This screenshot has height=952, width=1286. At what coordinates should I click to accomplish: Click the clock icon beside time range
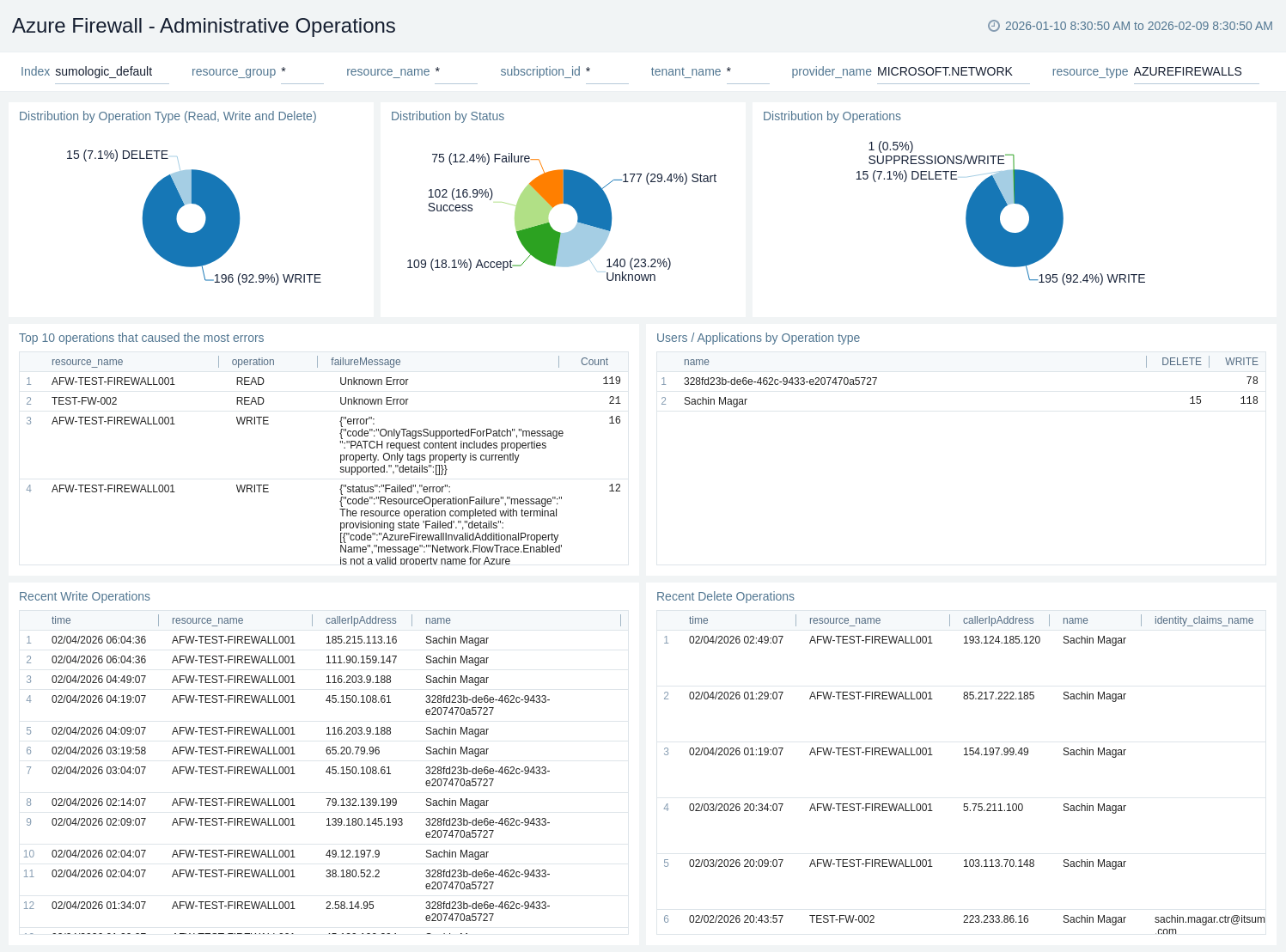(994, 26)
